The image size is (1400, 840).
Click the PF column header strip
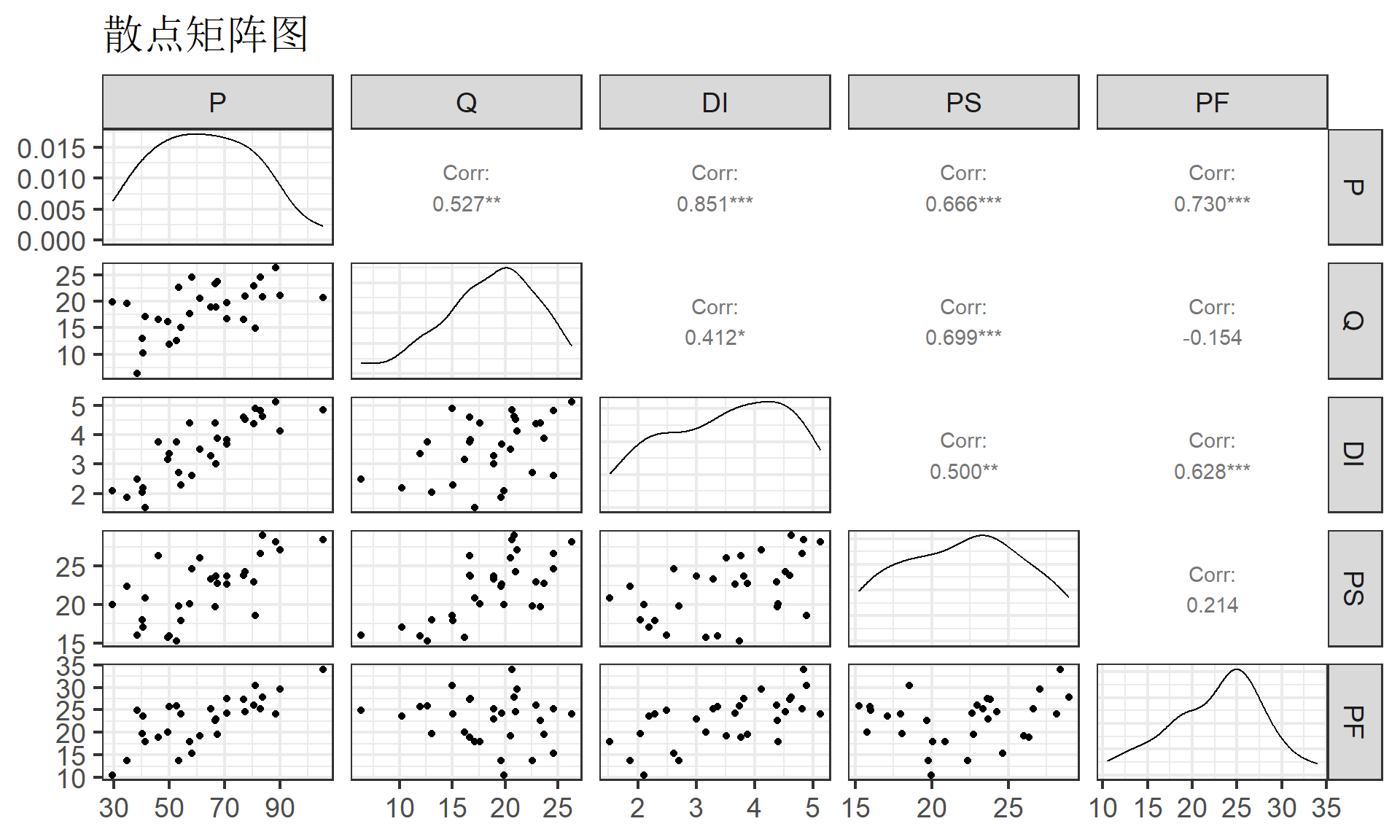[x=1212, y=102]
